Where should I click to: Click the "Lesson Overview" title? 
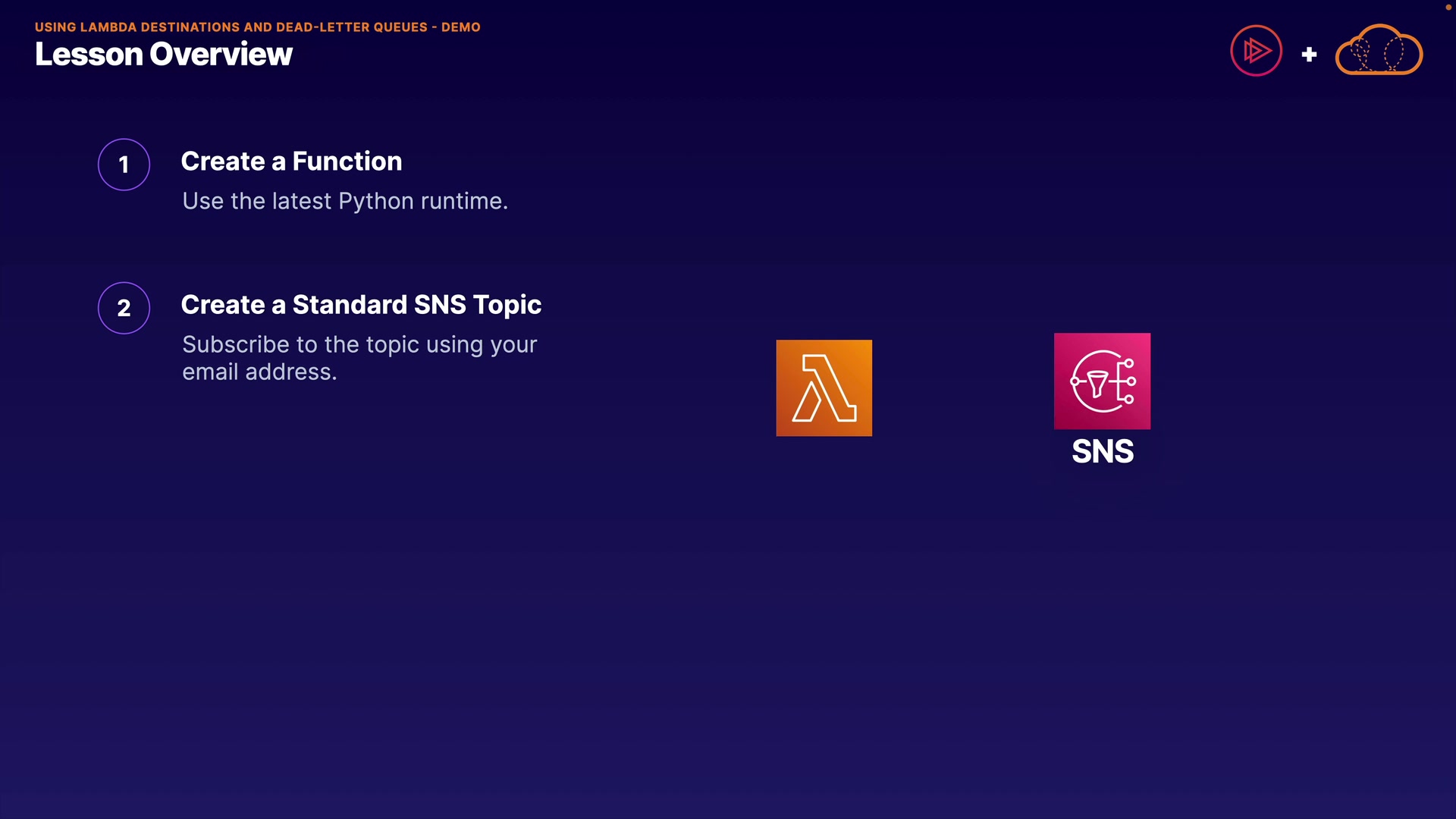(163, 55)
